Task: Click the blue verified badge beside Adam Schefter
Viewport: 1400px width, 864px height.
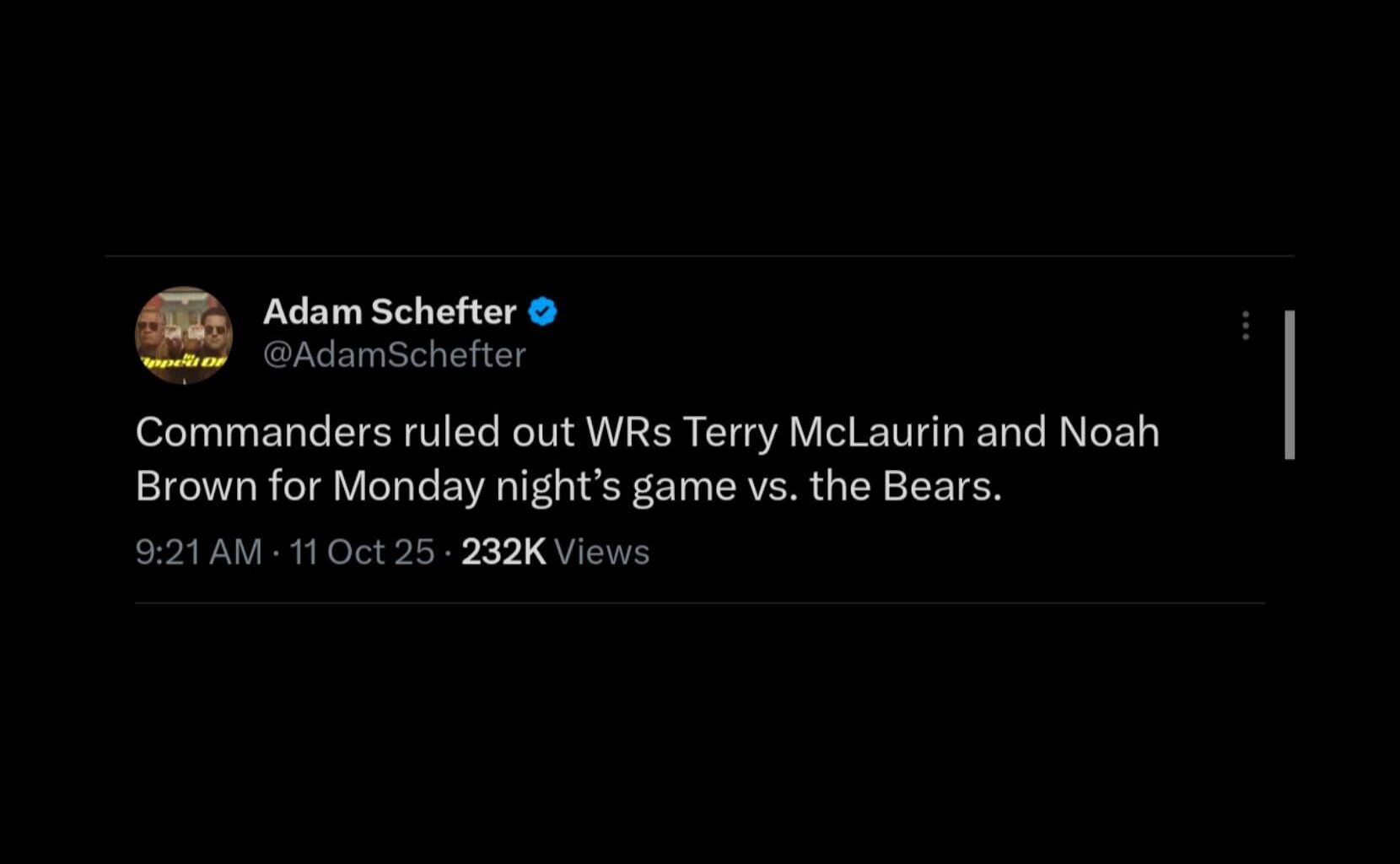Action: point(542,311)
